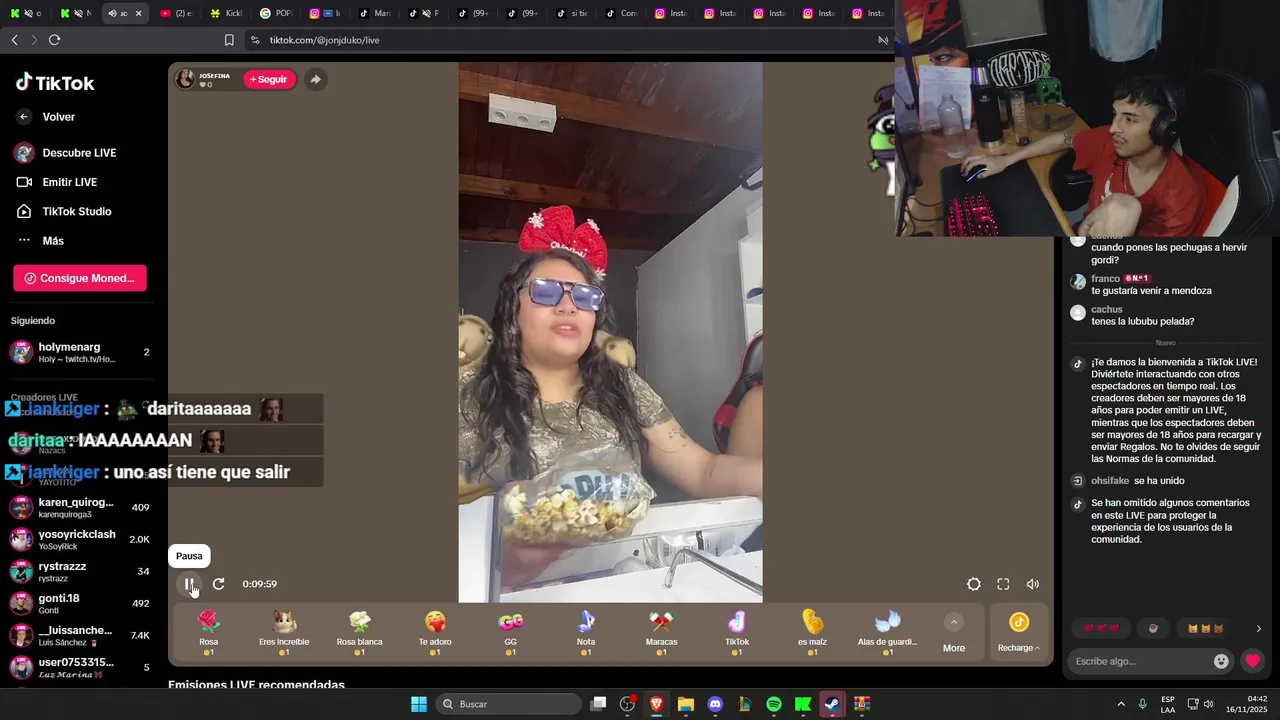Mute the live stream volume
Screen dimensions: 1280x720
tap(1033, 584)
